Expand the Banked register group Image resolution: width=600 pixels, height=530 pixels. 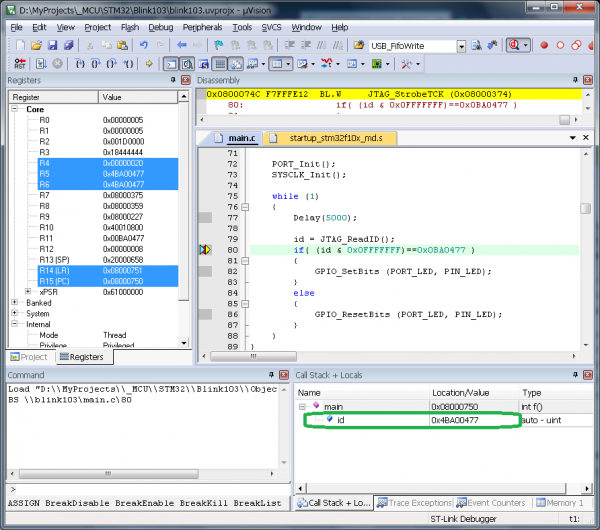(16, 302)
